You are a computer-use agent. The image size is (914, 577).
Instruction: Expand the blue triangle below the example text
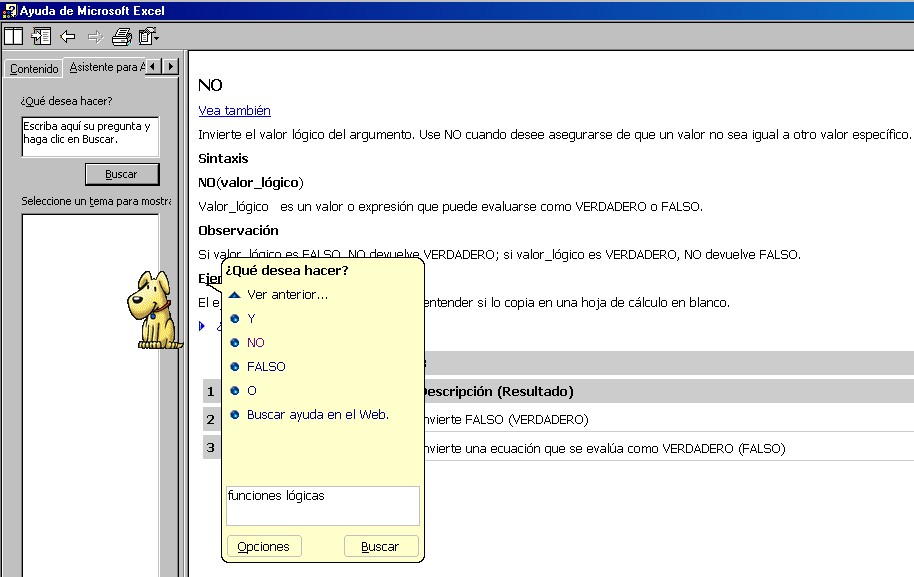(x=202, y=326)
